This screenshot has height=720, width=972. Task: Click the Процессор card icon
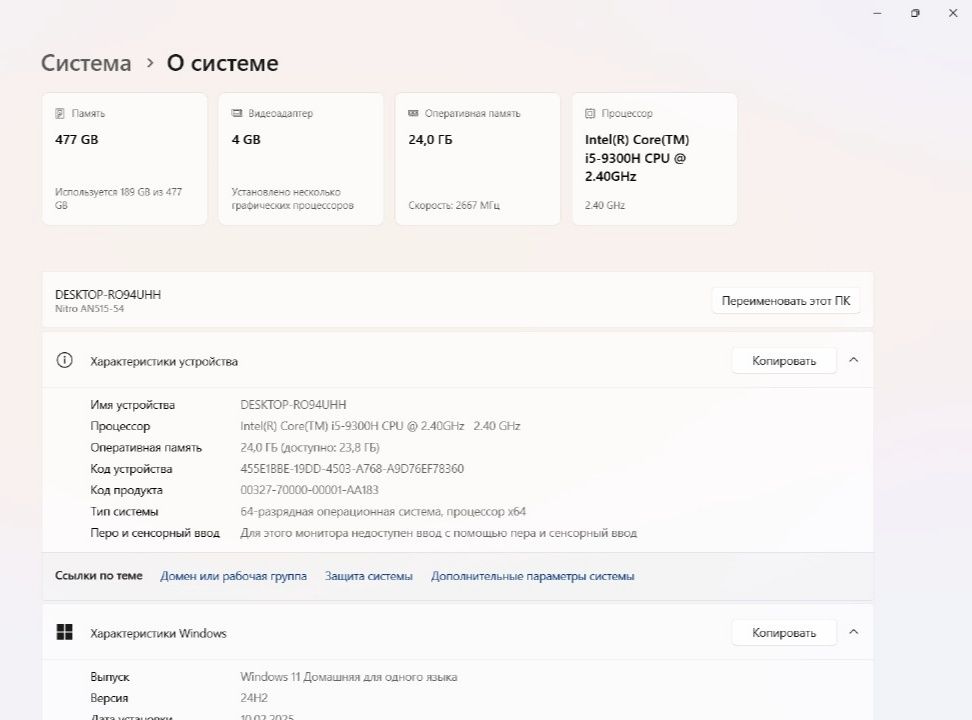(x=590, y=113)
